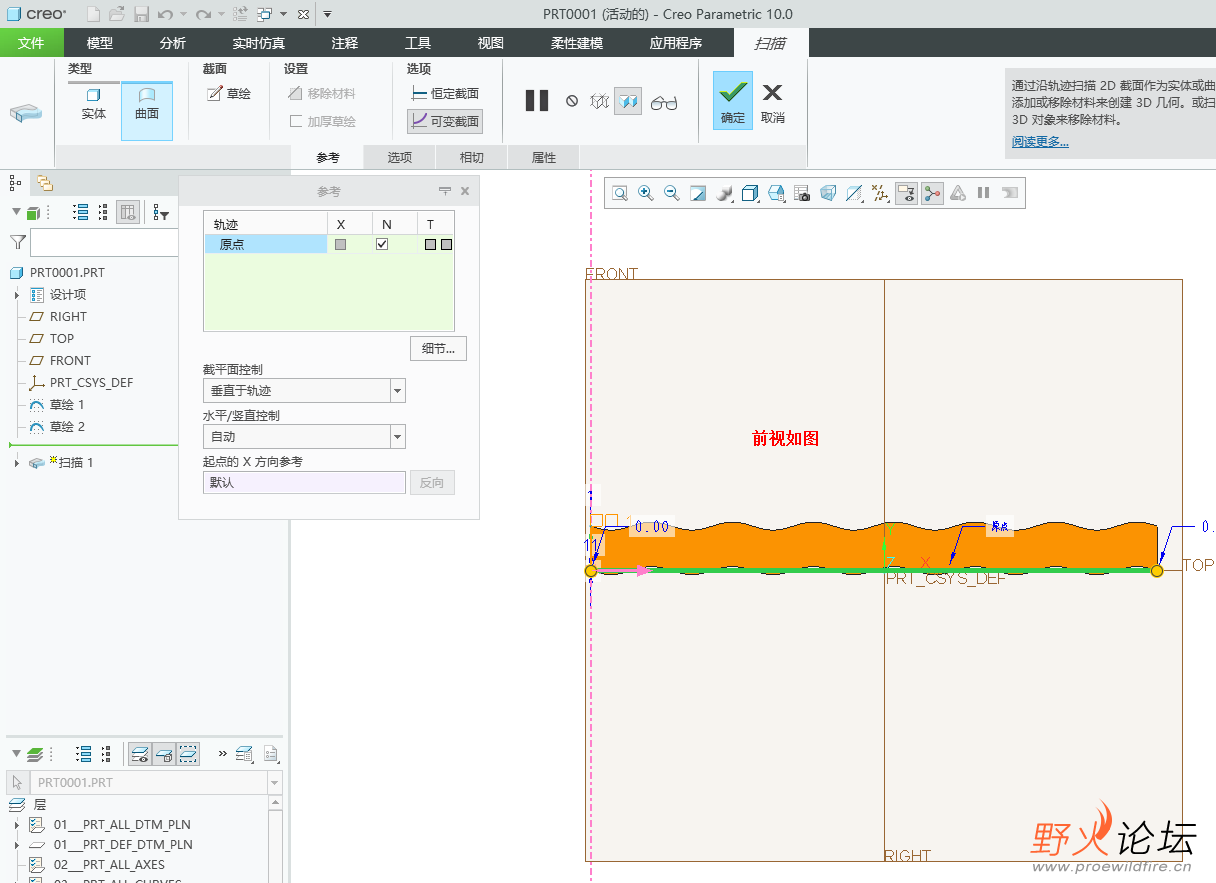1216x883 pixels.
Task: Switch to the 视图 ribbon tab
Action: pyautogui.click(x=491, y=43)
